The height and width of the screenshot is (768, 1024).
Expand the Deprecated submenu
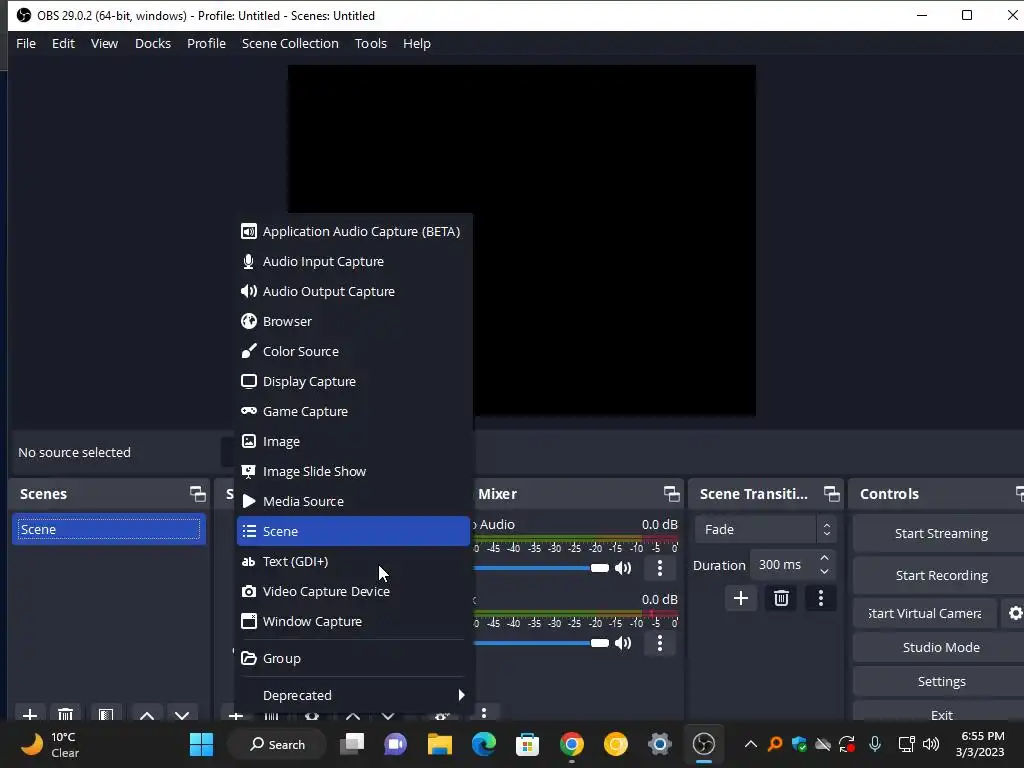pyautogui.click(x=353, y=696)
